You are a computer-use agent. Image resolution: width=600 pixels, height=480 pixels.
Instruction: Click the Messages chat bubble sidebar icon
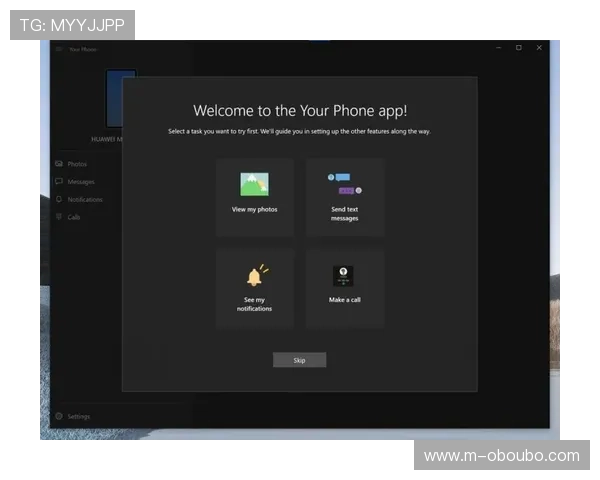[x=59, y=181]
